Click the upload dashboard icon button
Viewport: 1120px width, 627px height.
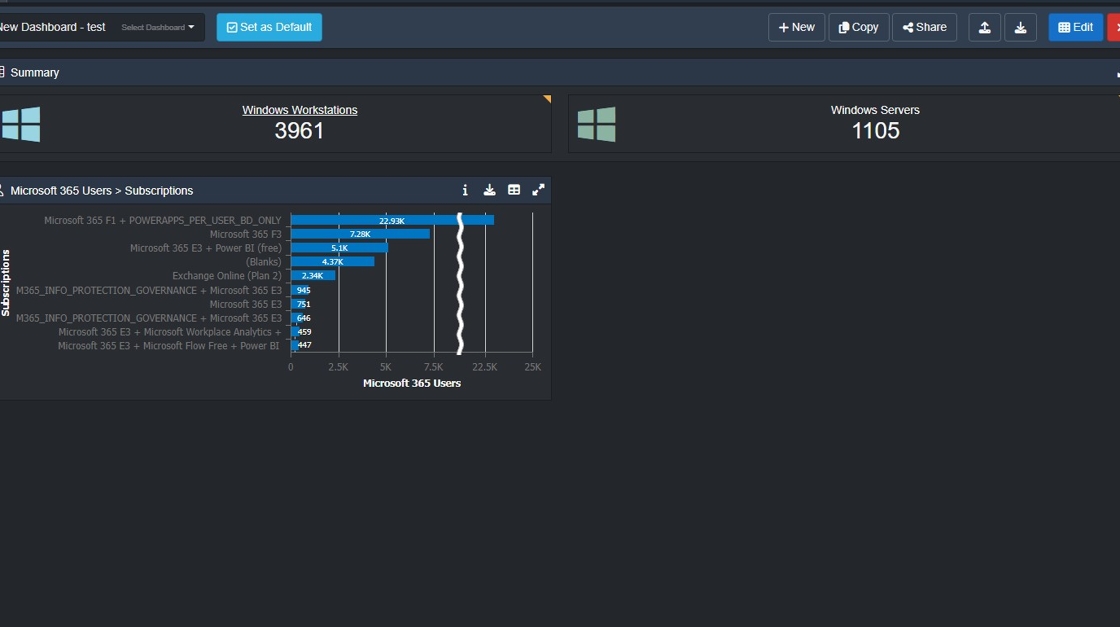click(x=984, y=27)
